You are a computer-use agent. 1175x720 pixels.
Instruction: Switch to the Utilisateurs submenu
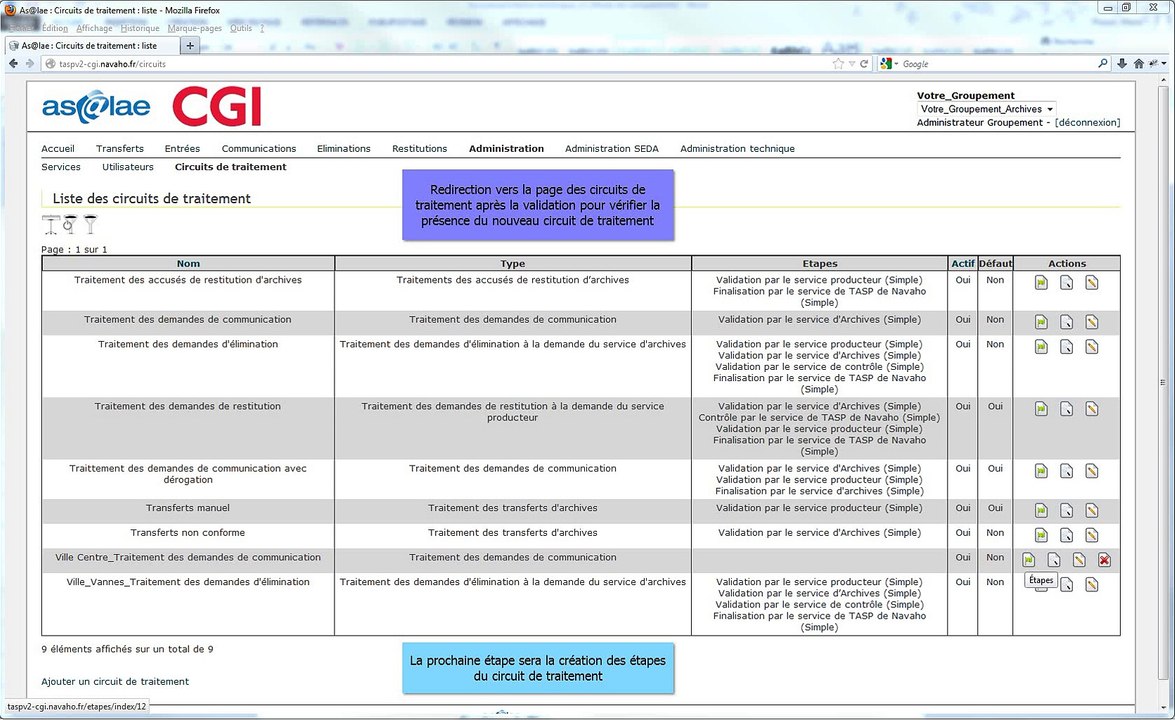(x=128, y=167)
